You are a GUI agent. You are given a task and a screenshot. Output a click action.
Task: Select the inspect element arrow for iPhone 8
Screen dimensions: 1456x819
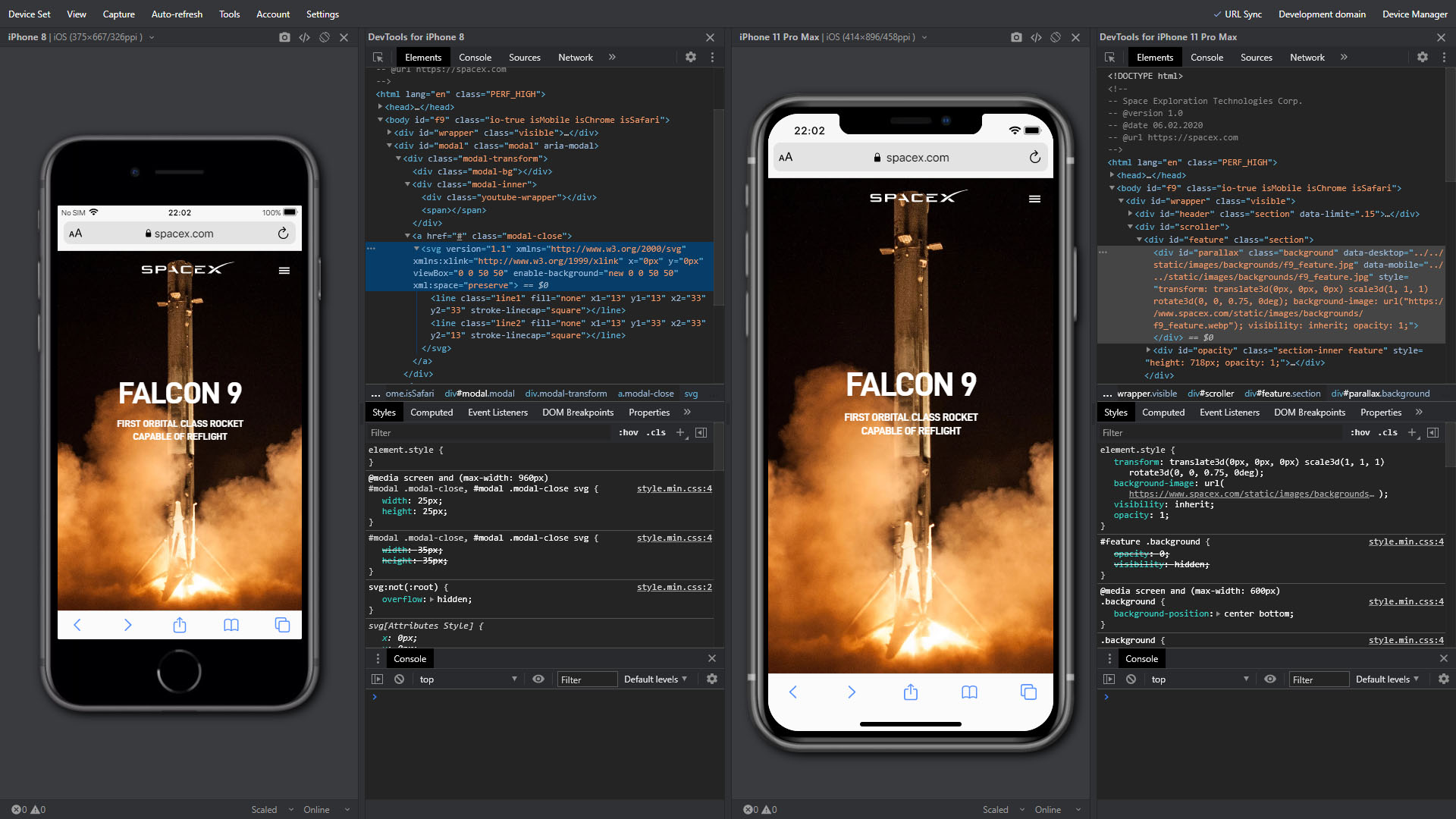(x=378, y=57)
